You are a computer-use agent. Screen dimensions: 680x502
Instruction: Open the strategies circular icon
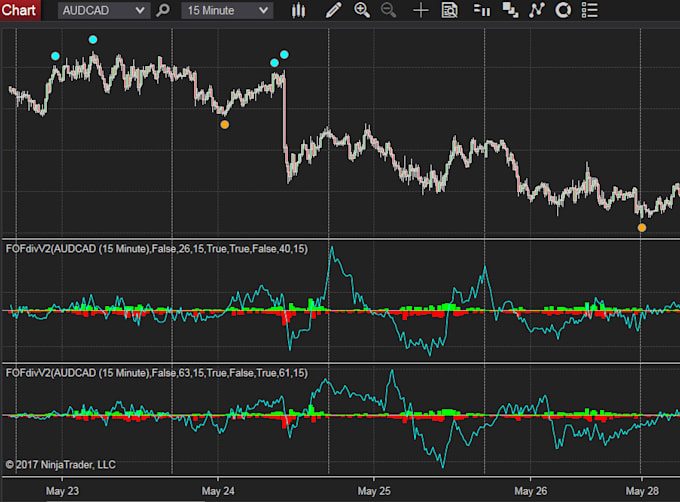(563, 11)
